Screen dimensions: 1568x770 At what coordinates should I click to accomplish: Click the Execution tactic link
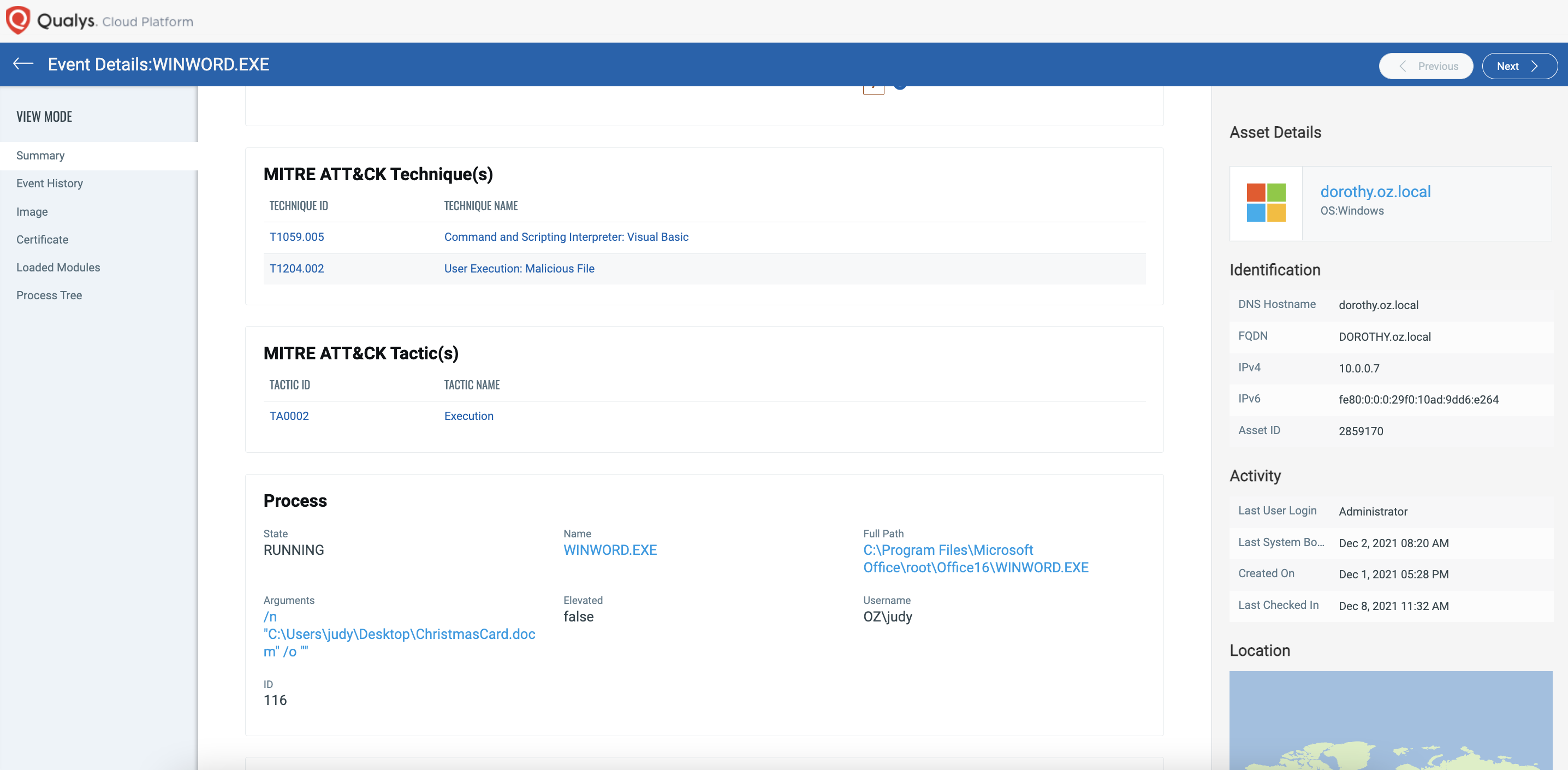click(468, 416)
